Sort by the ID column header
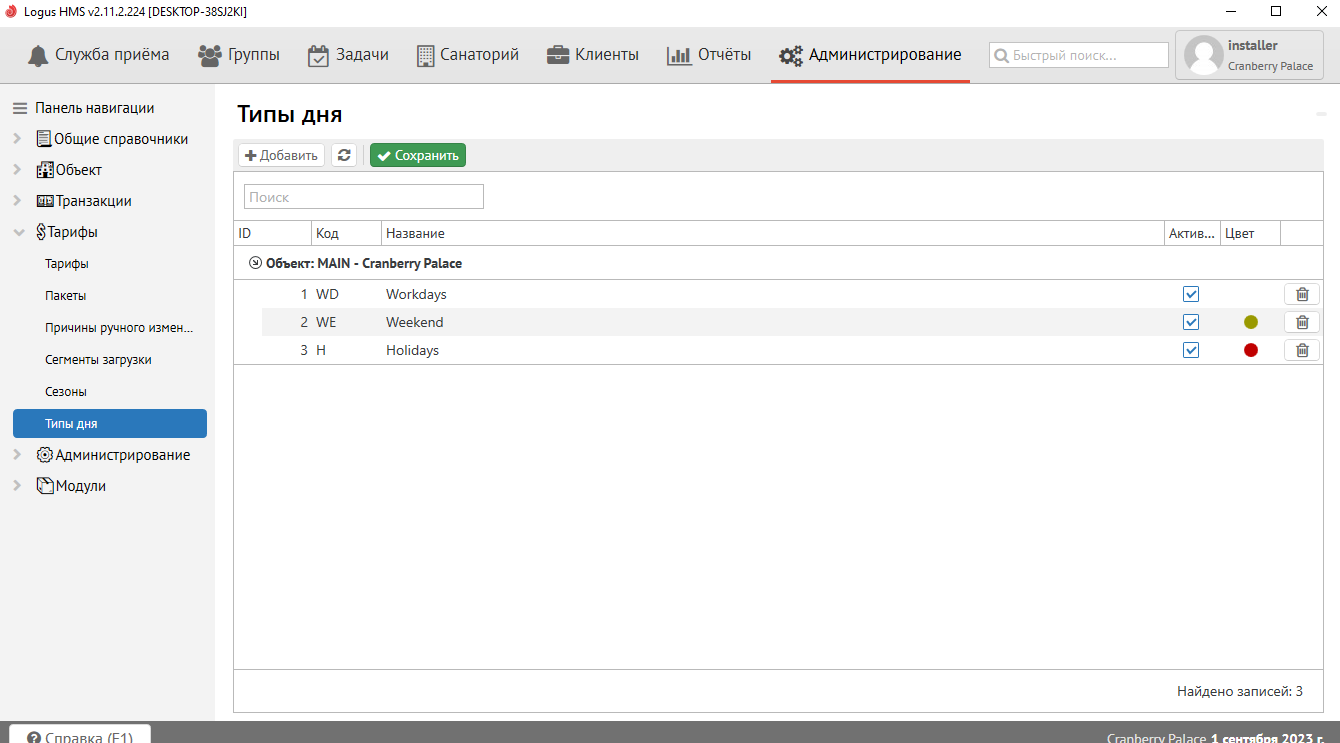1340x743 pixels. 273,233
